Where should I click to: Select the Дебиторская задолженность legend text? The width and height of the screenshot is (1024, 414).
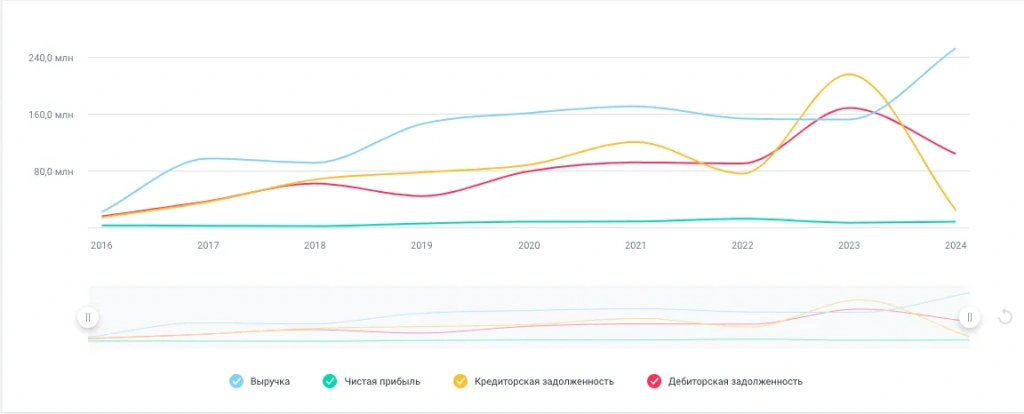(737, 381)
